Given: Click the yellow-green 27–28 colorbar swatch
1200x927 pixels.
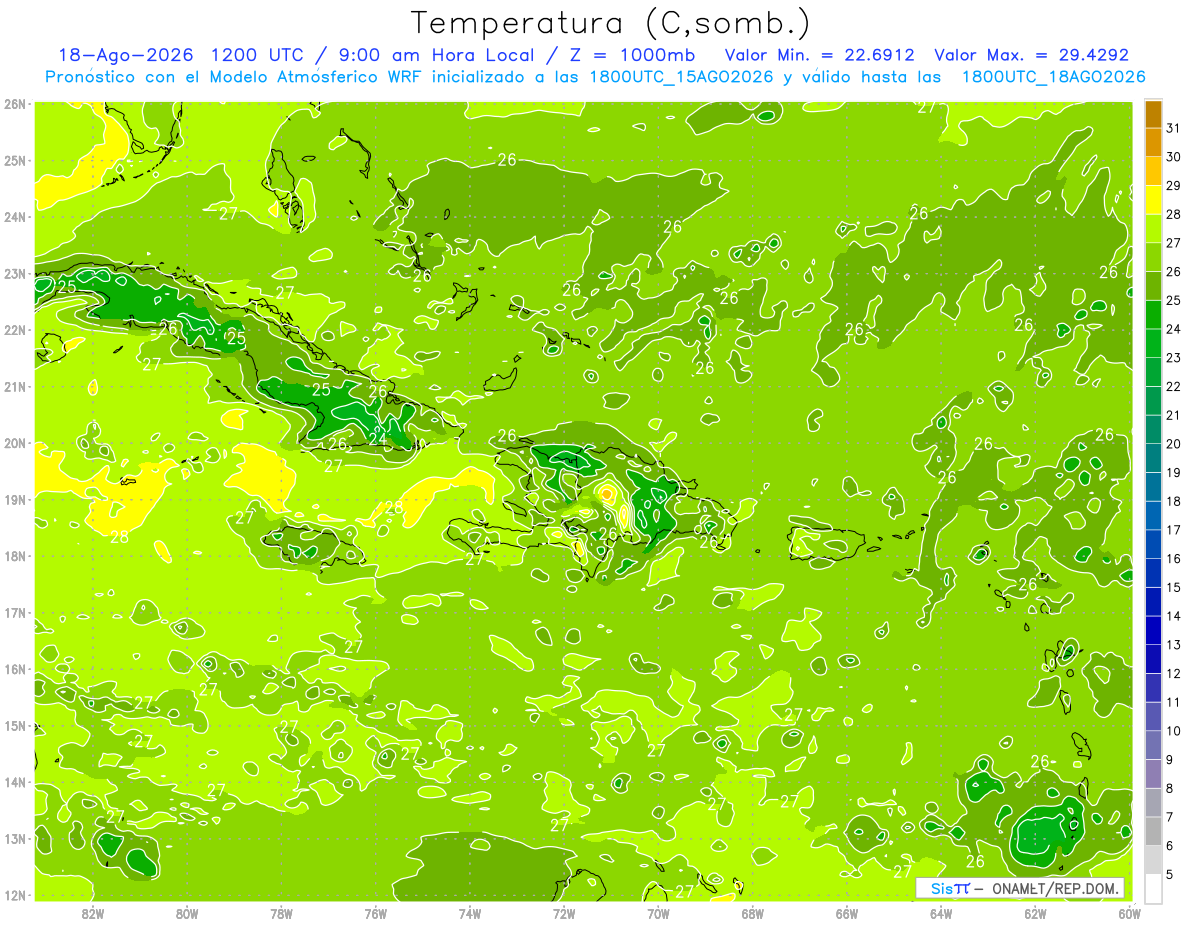Looking at the screenshot, I should 1153,229.
